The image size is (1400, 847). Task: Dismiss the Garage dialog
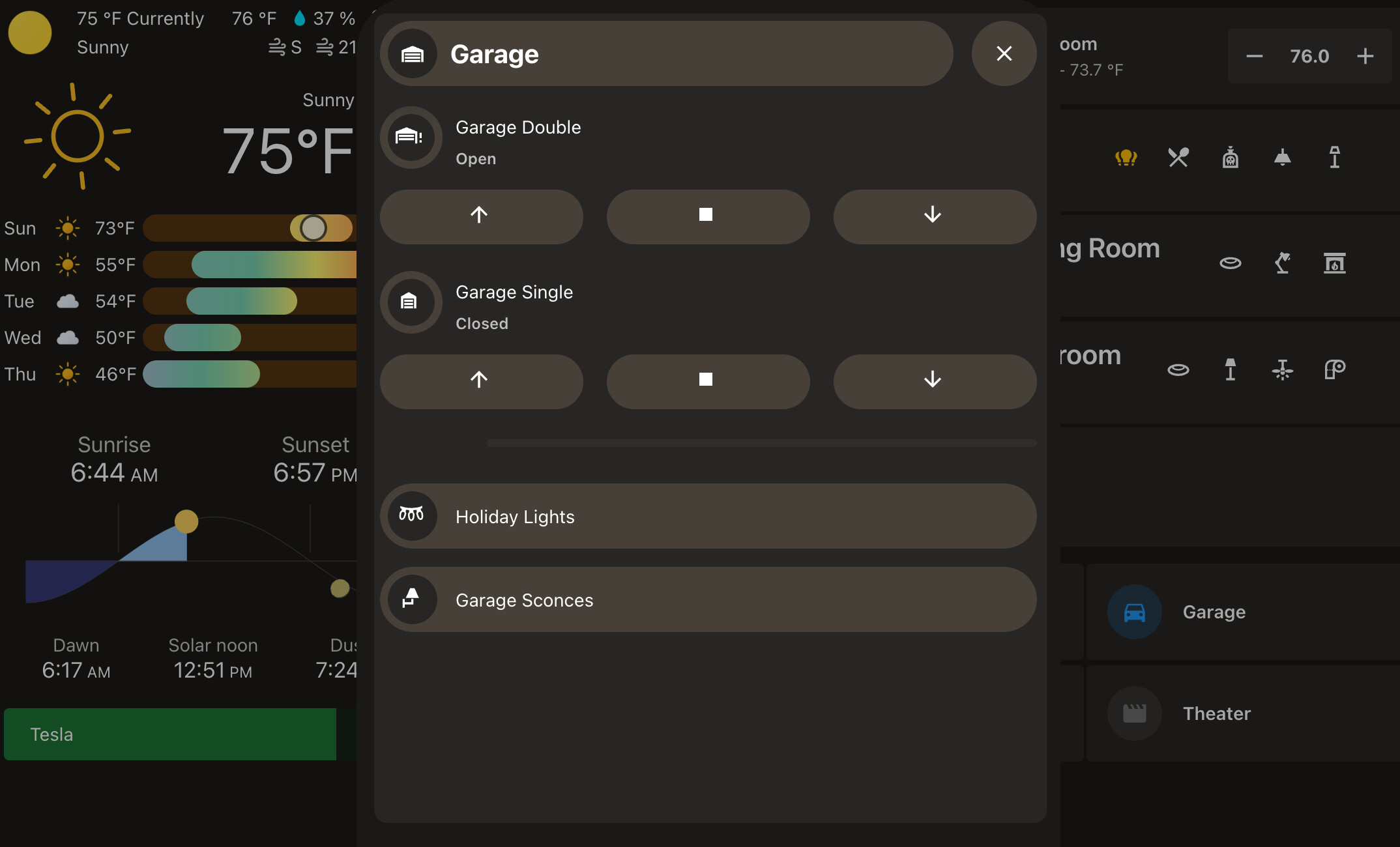1004,53
